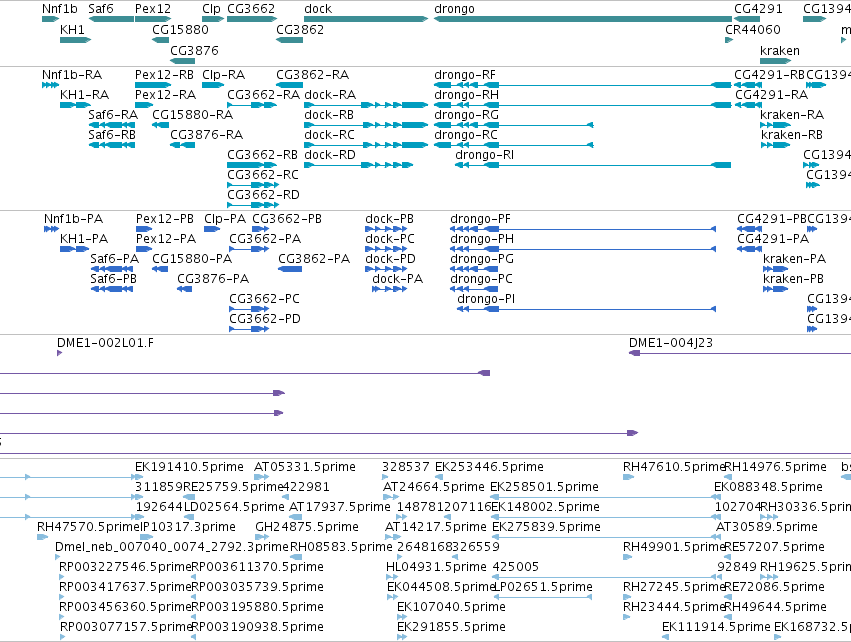851x642 pixels.
Task: Click the RH08583.5prime EST feature
Action: pos(296,557)
